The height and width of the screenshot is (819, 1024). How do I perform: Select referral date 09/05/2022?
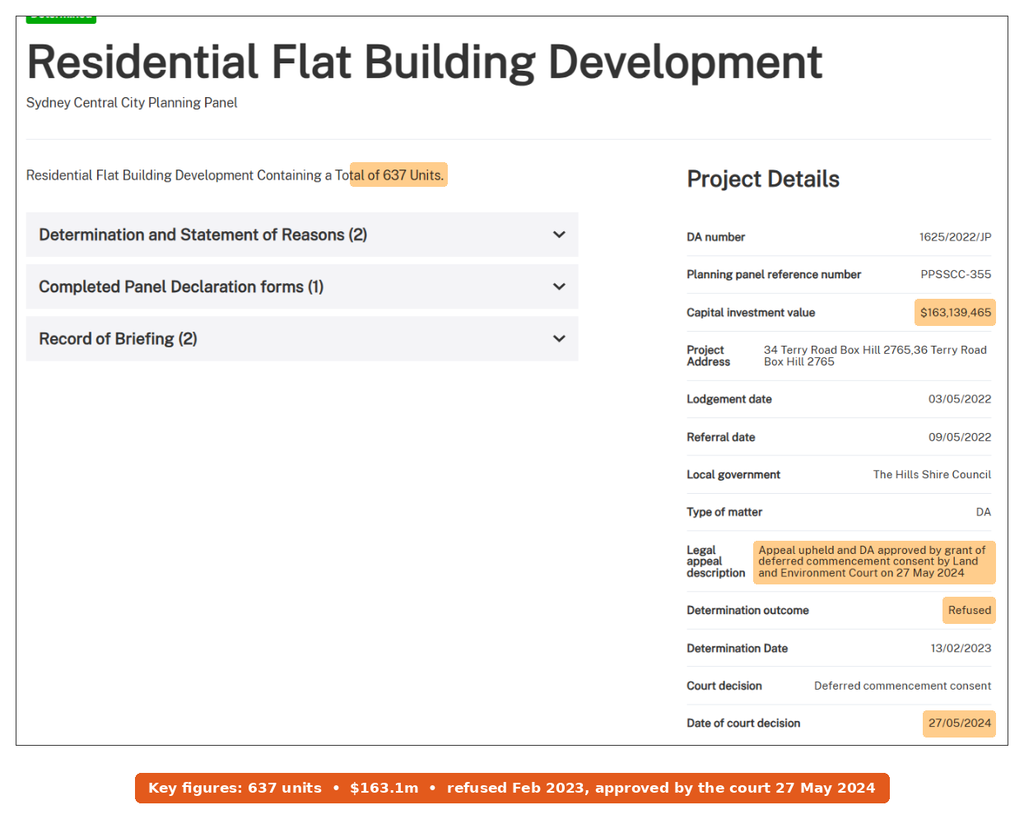959,437
